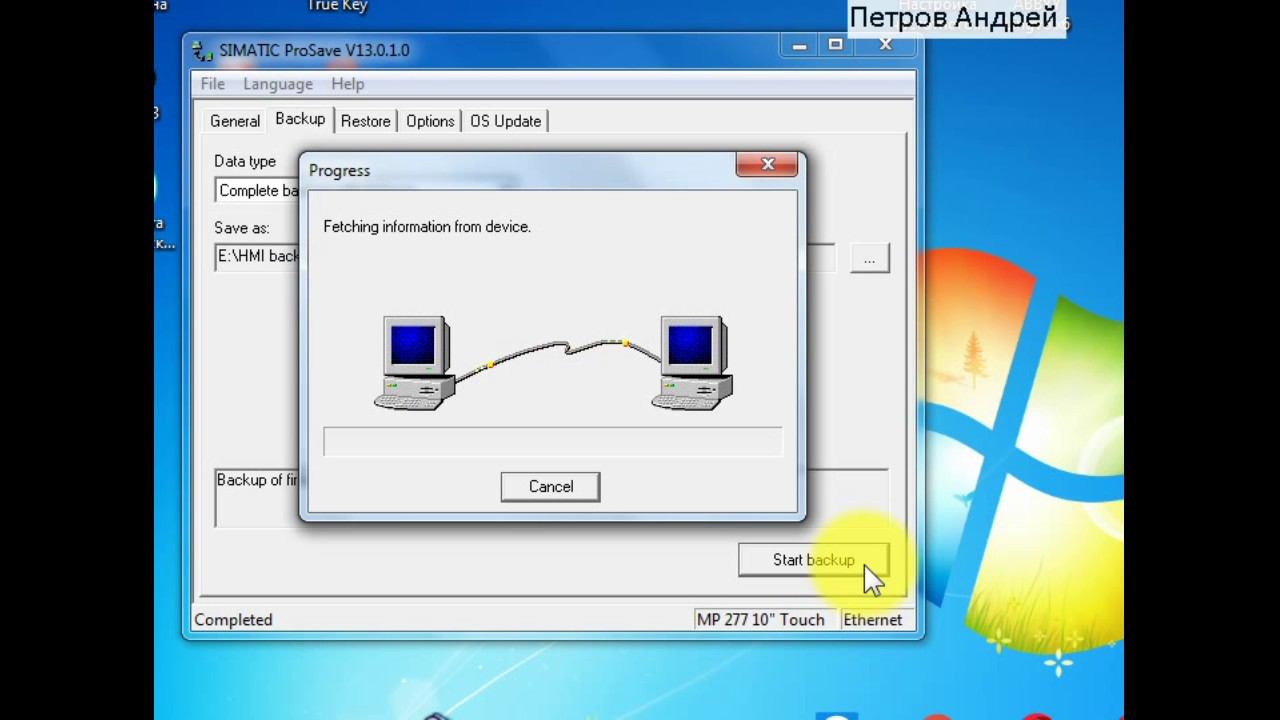Click the right computer icon in animation
1280x720 pixels.
coord(692,363)
